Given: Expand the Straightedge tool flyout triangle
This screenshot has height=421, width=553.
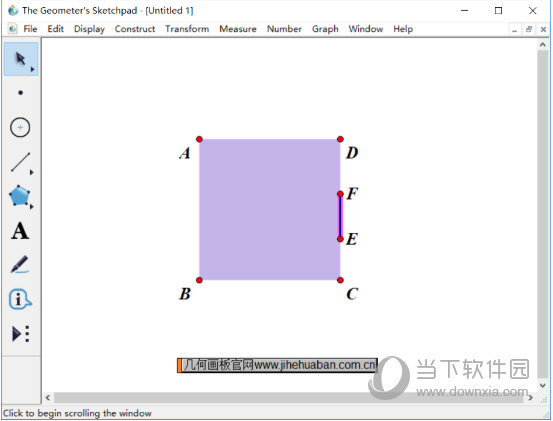Looking at the screenshot, I should [32, 172].
